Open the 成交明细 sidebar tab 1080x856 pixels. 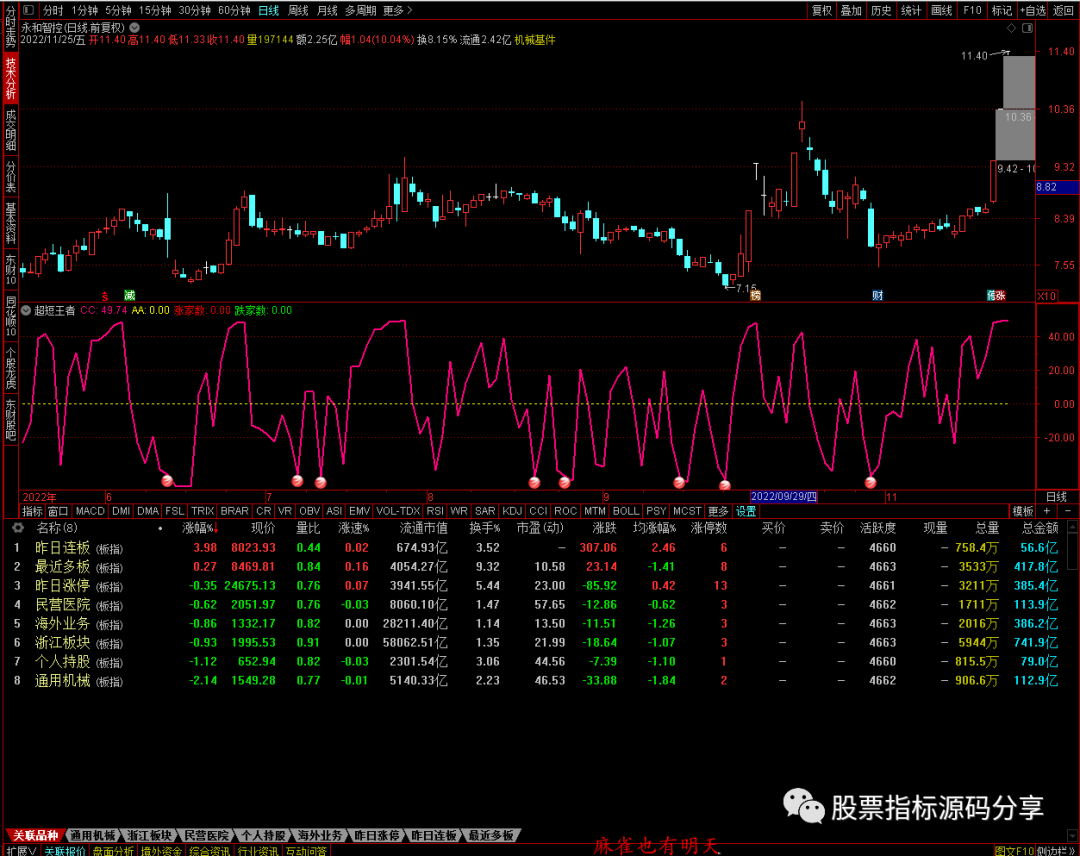(x=10, y=129)
